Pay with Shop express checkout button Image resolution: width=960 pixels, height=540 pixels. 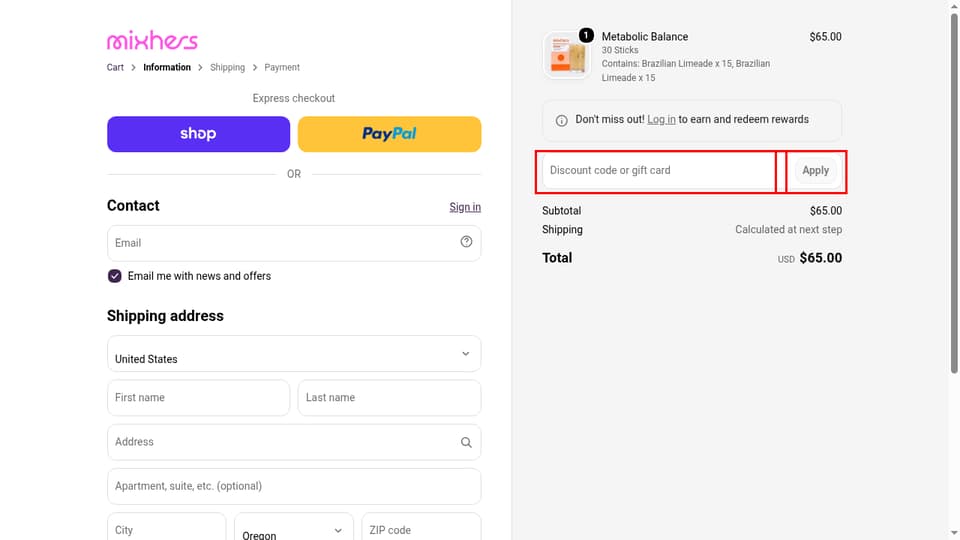pos(198,134)
